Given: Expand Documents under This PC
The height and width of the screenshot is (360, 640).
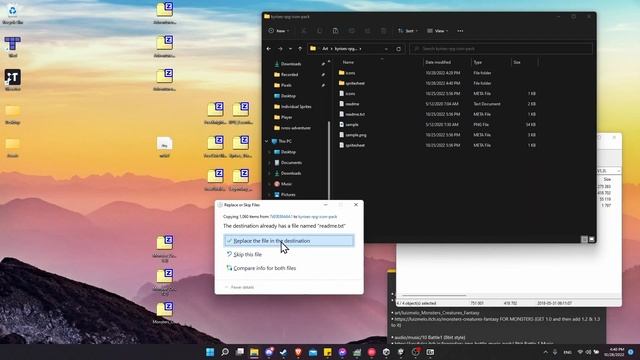Looking at the screenshot, I should tap(269, 162).
